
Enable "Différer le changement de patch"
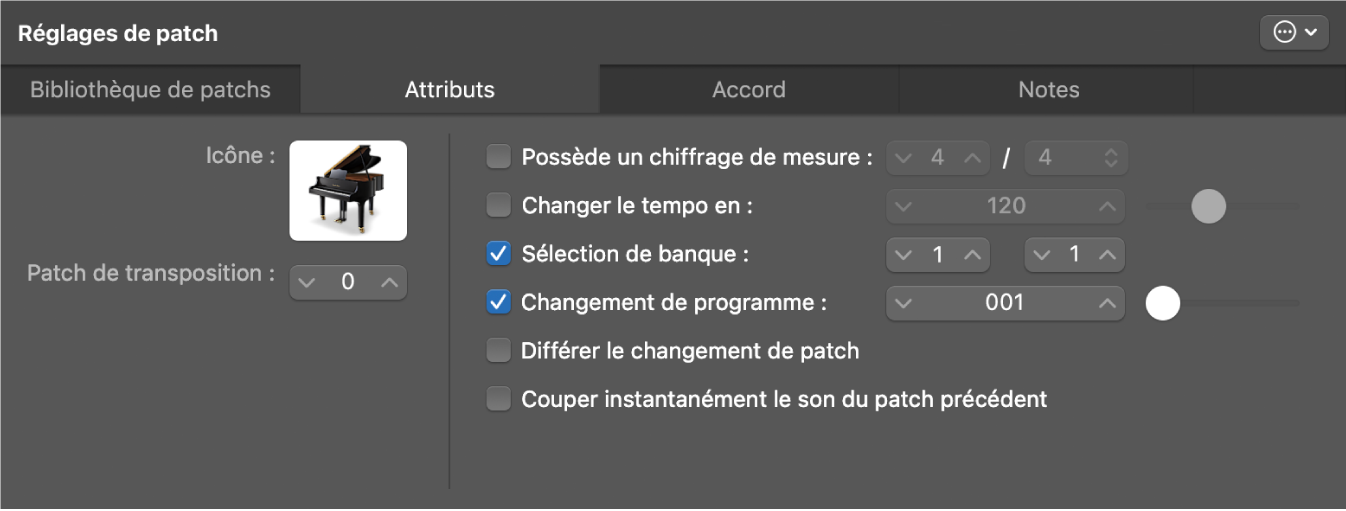point(498,351)
